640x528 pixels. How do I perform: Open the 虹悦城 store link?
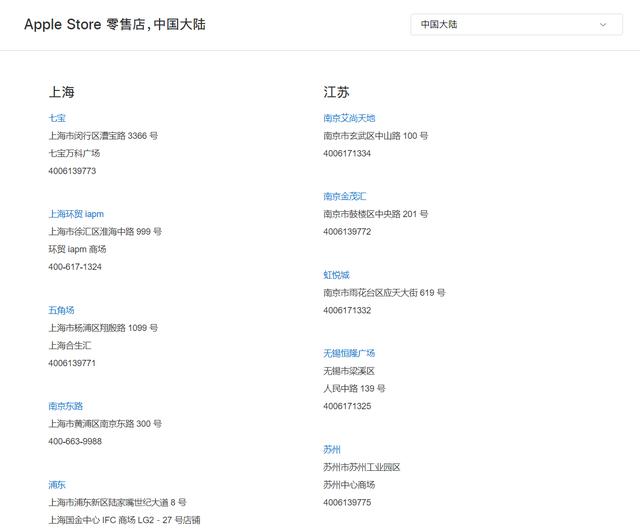336,275
